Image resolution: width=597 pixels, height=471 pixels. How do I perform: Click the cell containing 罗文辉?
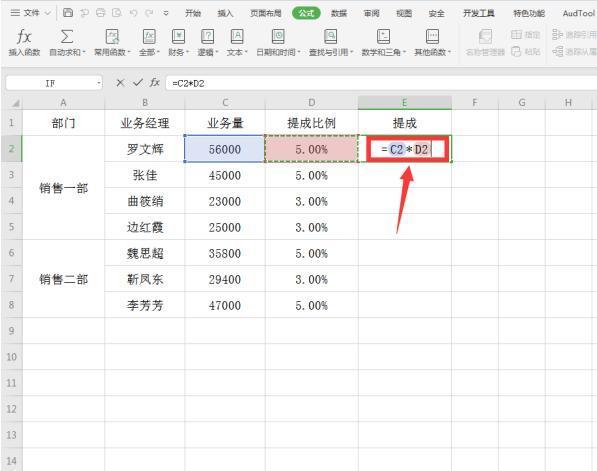point(145,149)
